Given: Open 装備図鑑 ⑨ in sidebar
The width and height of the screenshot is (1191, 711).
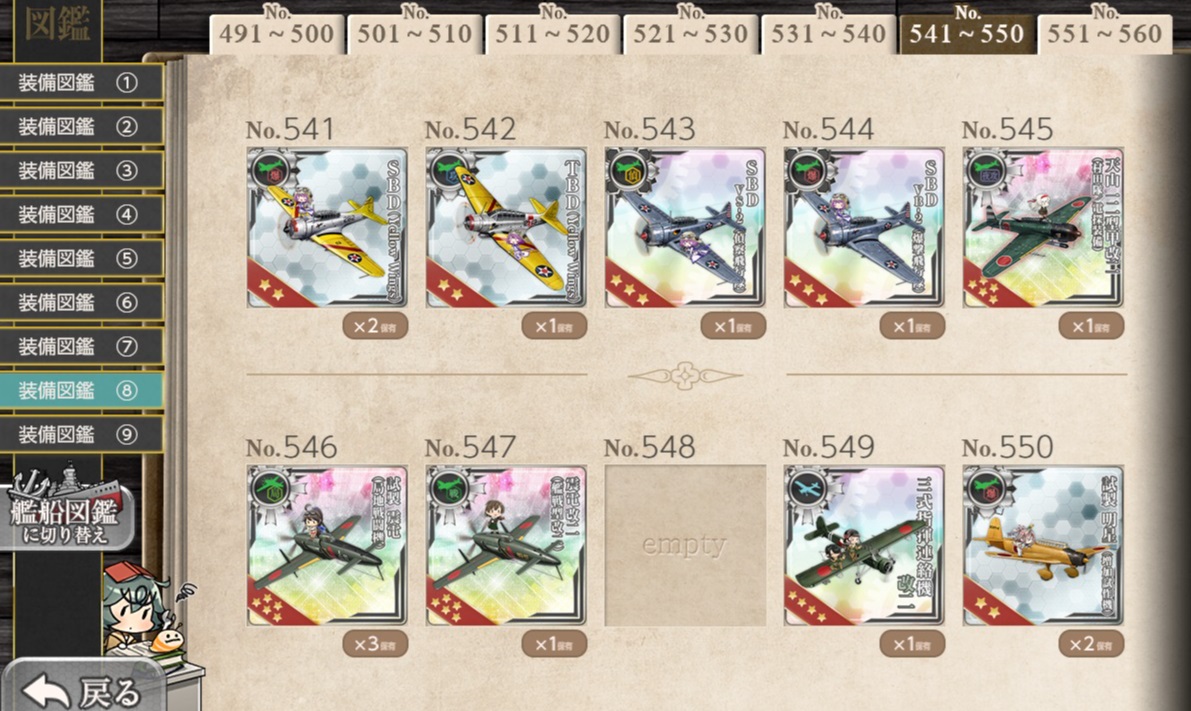Looking at the screenshot, I should 81,434.
